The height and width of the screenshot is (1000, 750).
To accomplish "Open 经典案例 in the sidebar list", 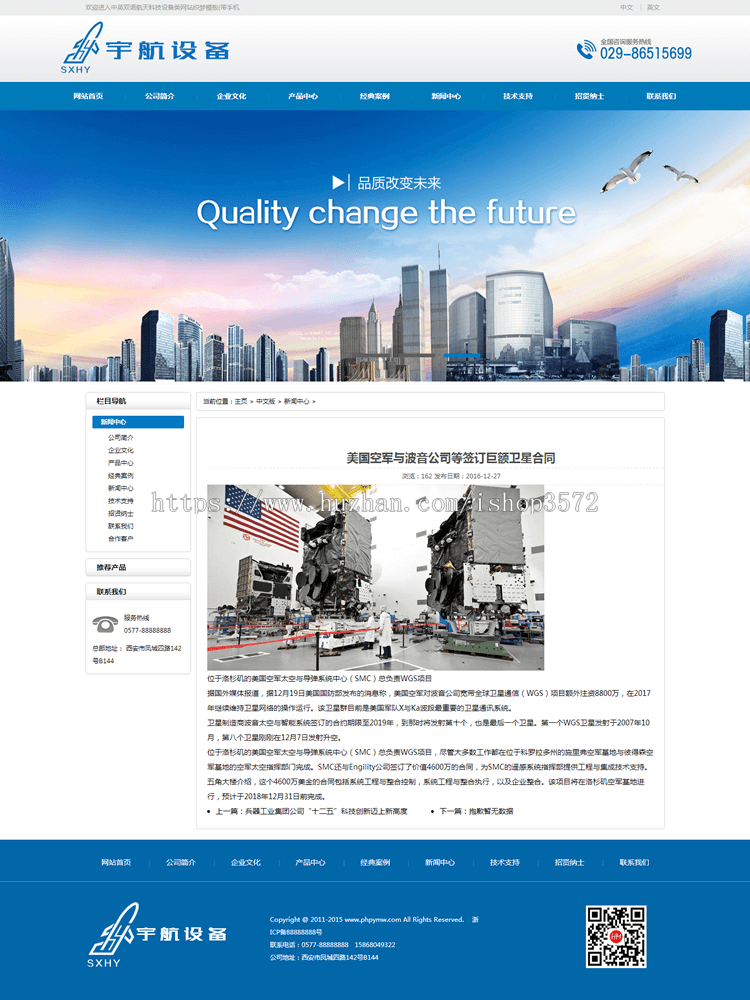I will pos(121,476).
